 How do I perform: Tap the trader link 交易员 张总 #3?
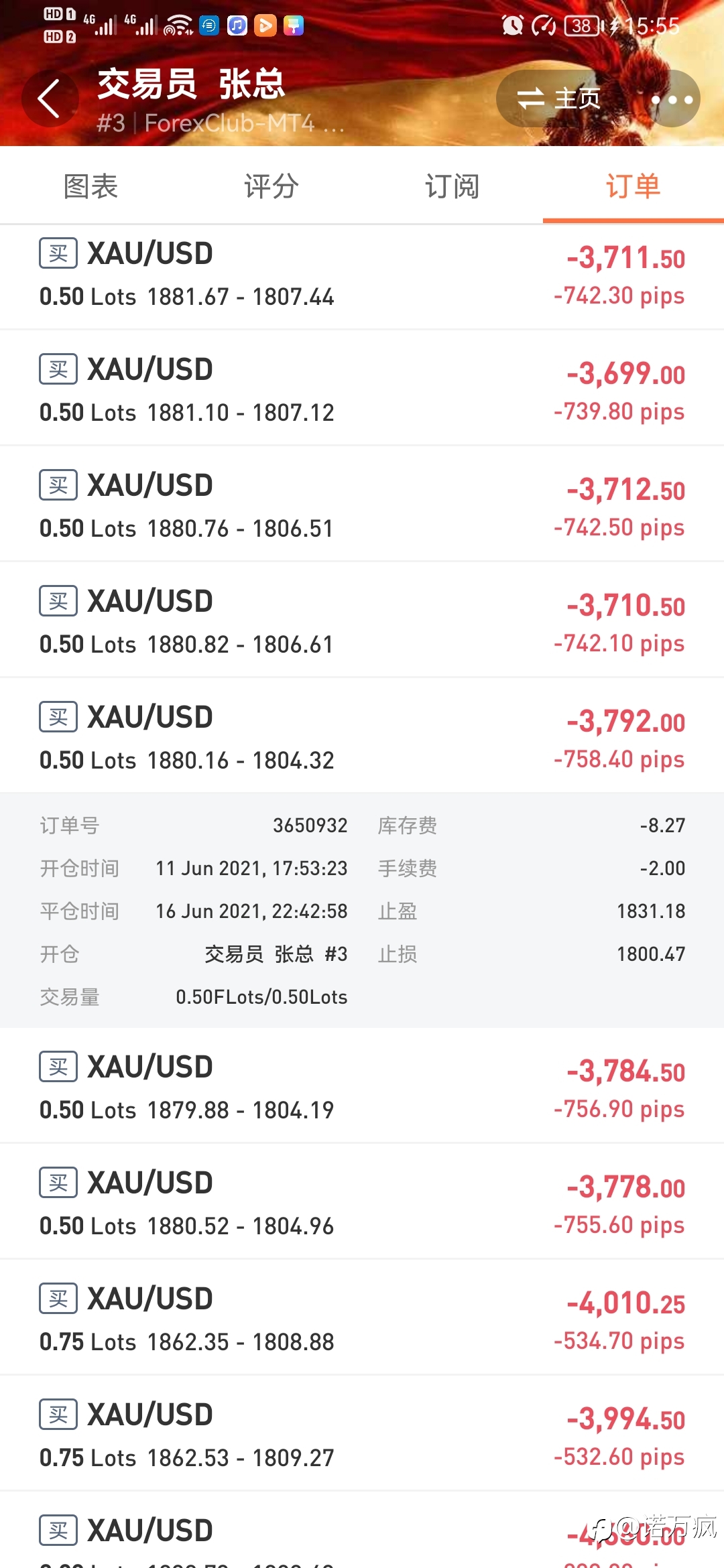(x=276, y=954)
